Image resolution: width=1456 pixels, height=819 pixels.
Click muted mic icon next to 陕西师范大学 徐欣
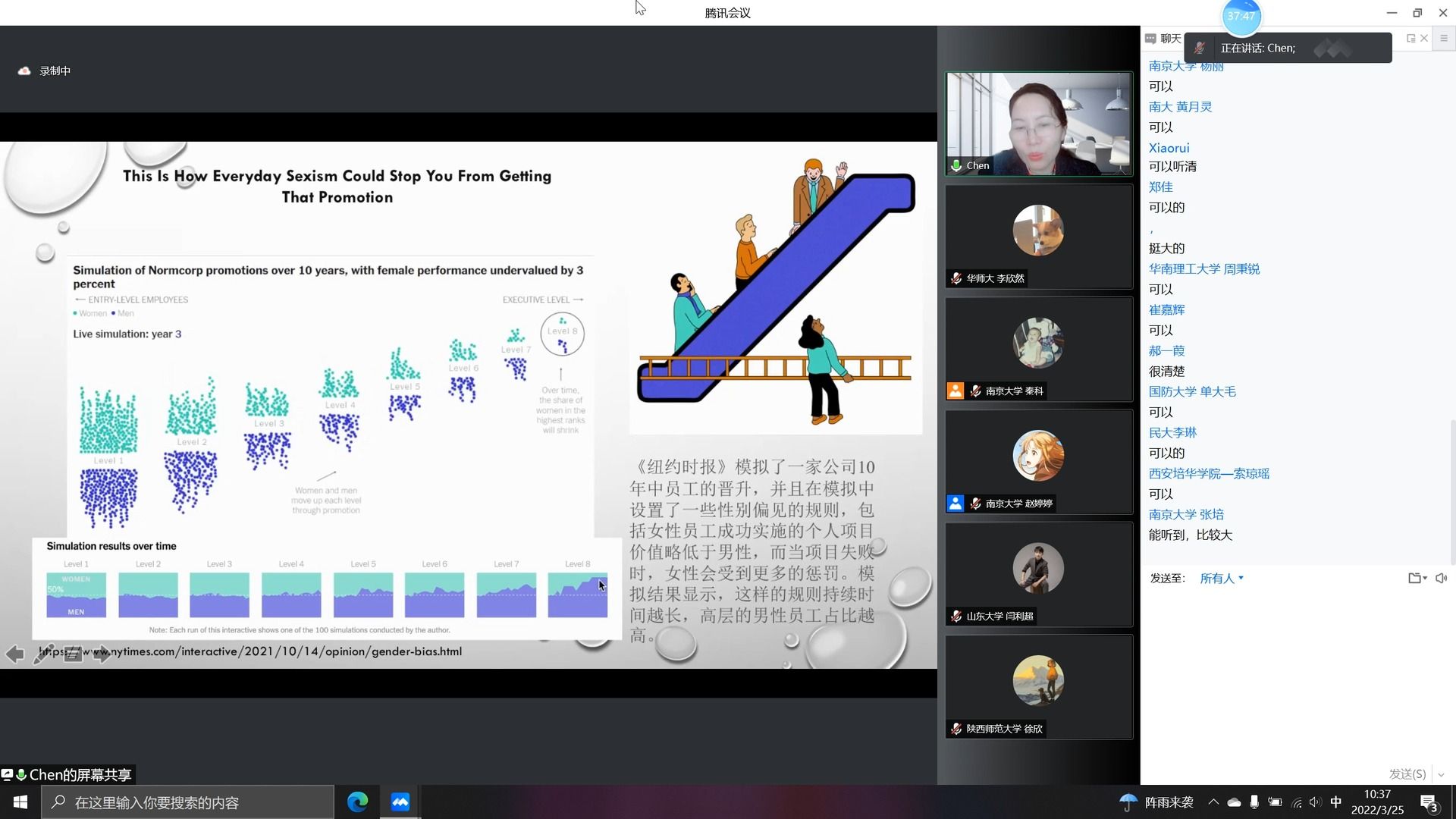point(956,729)
